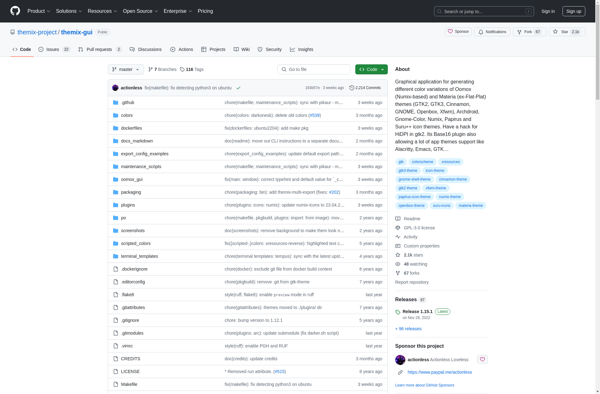Image resolution: width=600 pixels, height=394 pixels.
Task: Go to Pricing page
Action: pos(205,11)
